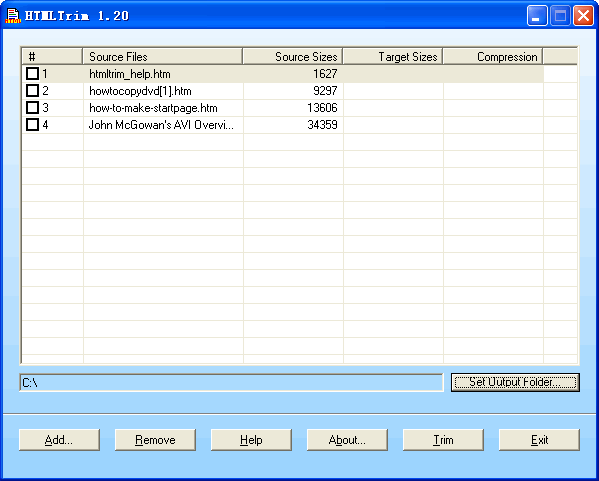Sort by the Source Files column header
The width and height of the screenshot is (599, 481).
point(163,57)
